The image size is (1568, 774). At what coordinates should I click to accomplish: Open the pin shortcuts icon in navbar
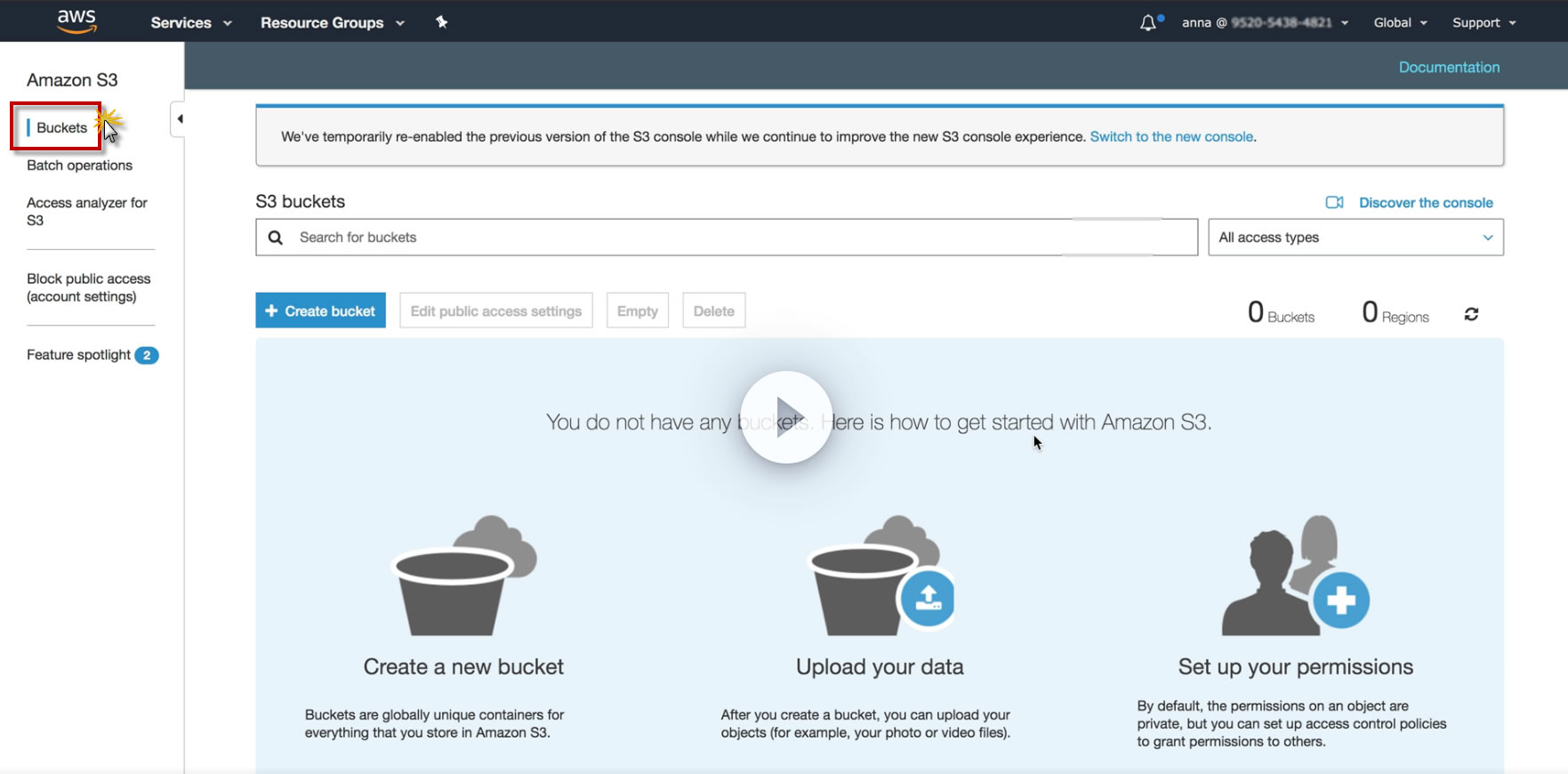[442, 22]
